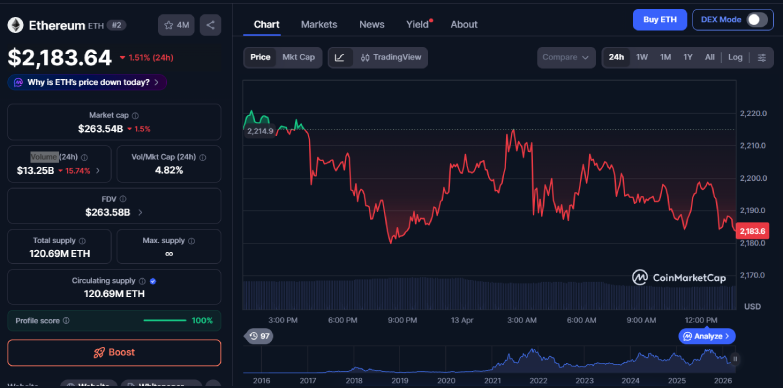Click the Boost button
The image size is (783, 388).
click(114, 353)
